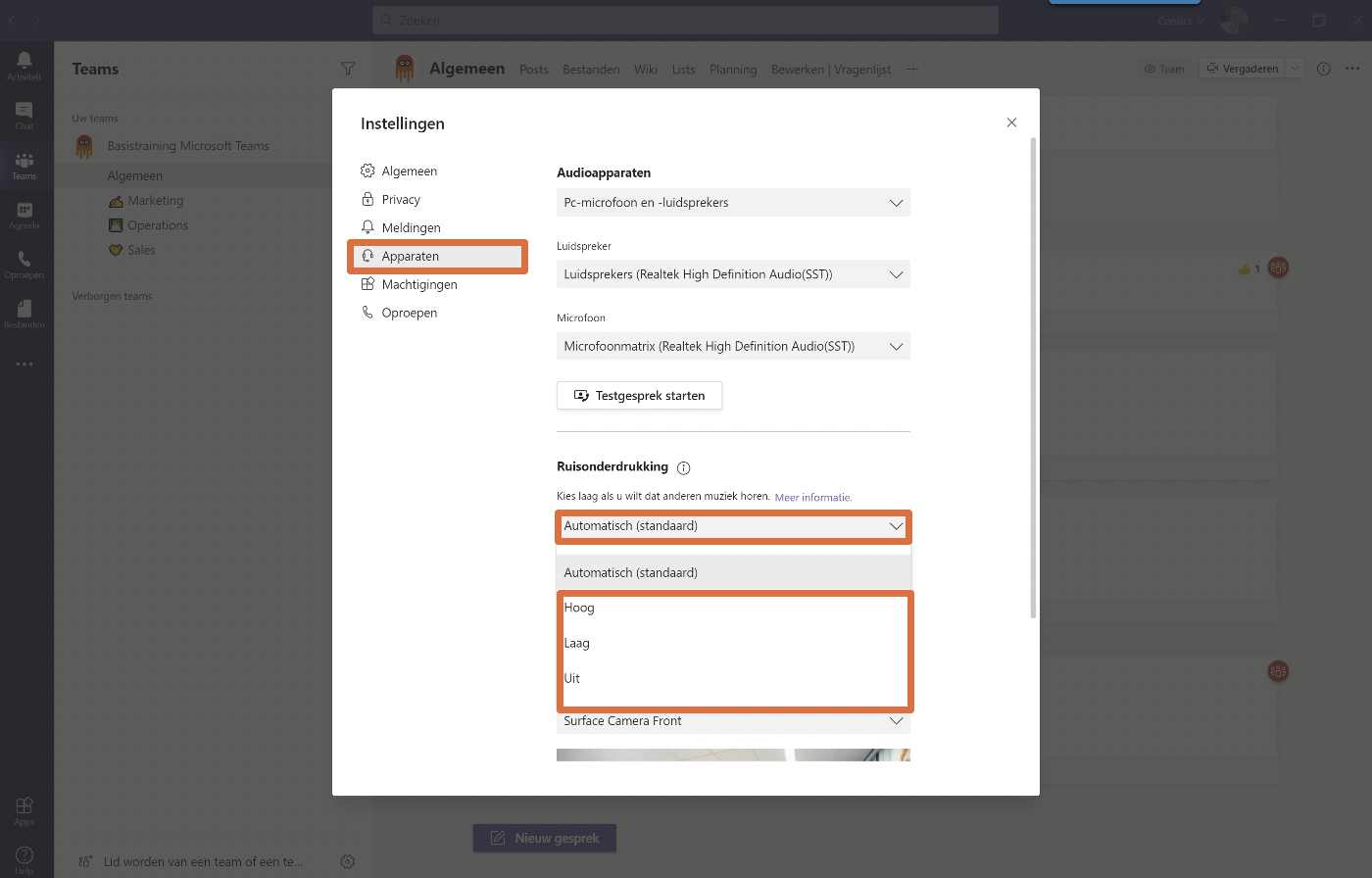This screenshot has width=1372, height=878.
Task: Click the back navigation arrow
Action: click(12, 21)
